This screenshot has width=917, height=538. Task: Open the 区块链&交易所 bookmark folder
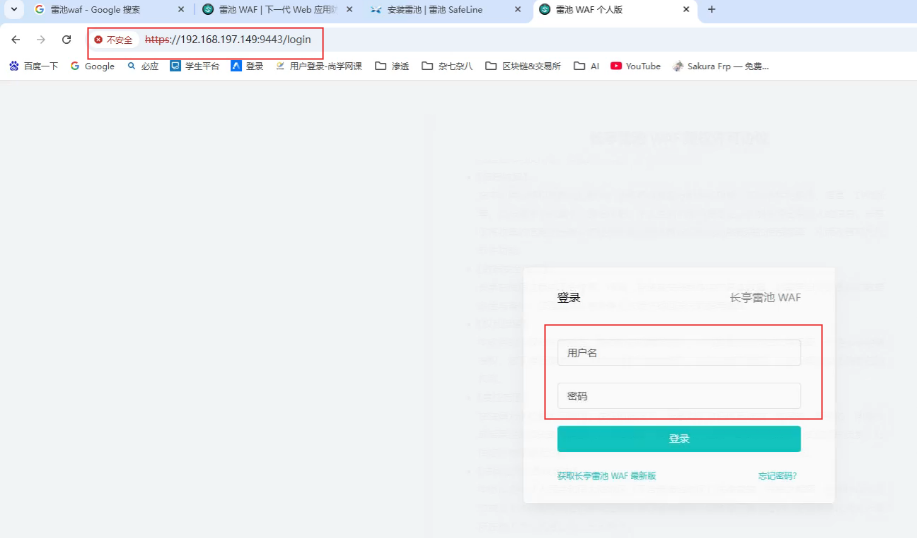click(523, 66)
